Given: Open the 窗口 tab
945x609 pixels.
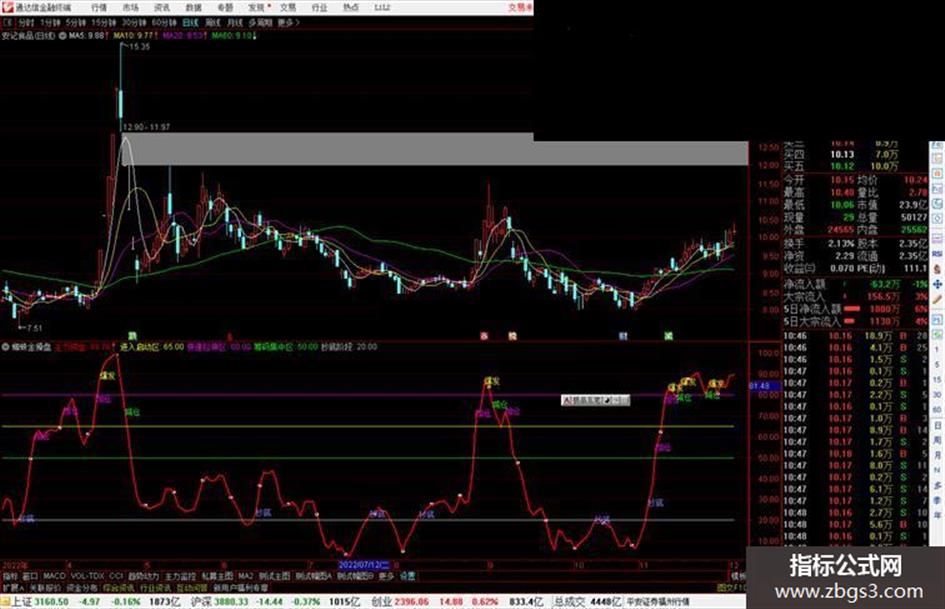Looking at the screenshot, I should (30, 576).
